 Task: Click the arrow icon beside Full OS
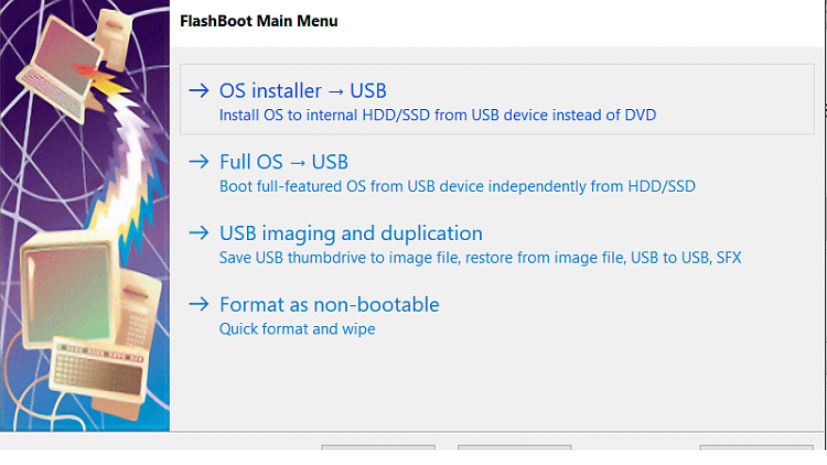pos(199,162)
